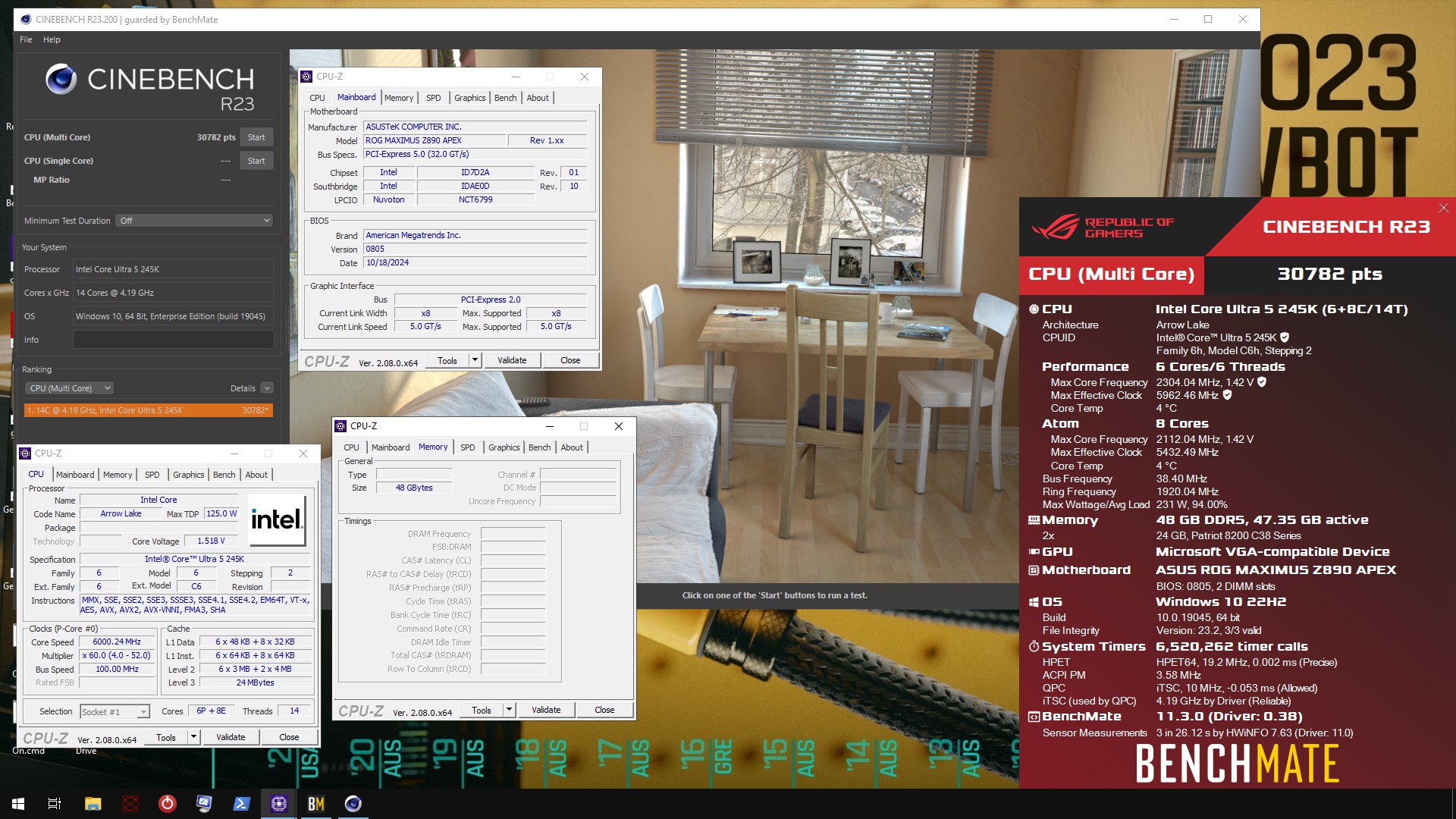Click Close in the Mainboard CPU-Z window
Viewport: 1456px width, 819px height.
tap(570, 360)
